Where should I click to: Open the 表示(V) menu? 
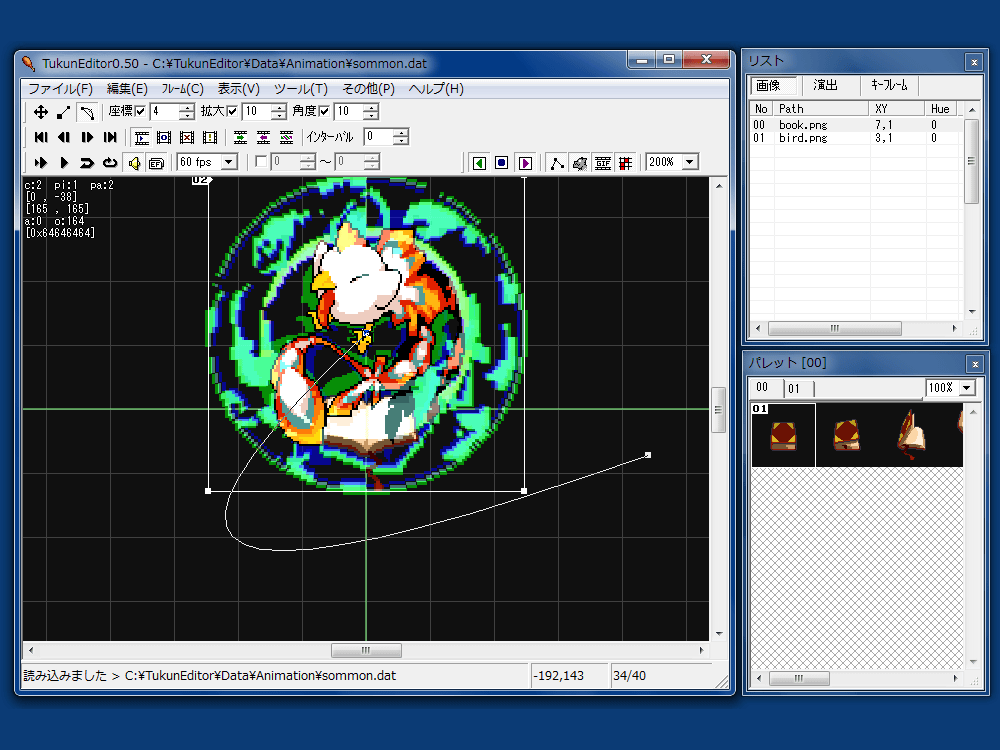click(x=239, y=89)
